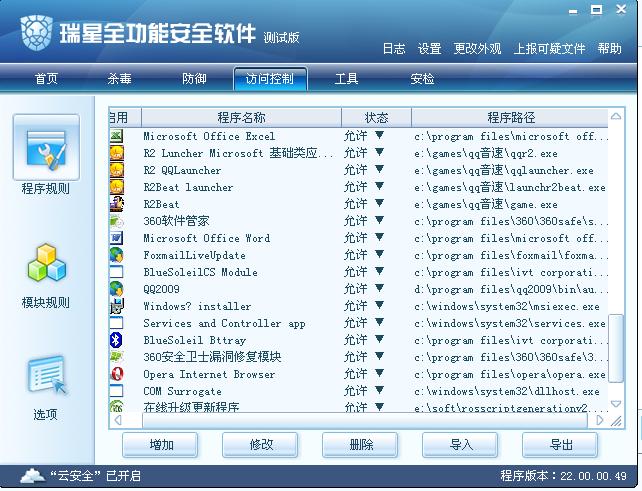Open status dropdown for COM Surrogate

coord(379,390)
